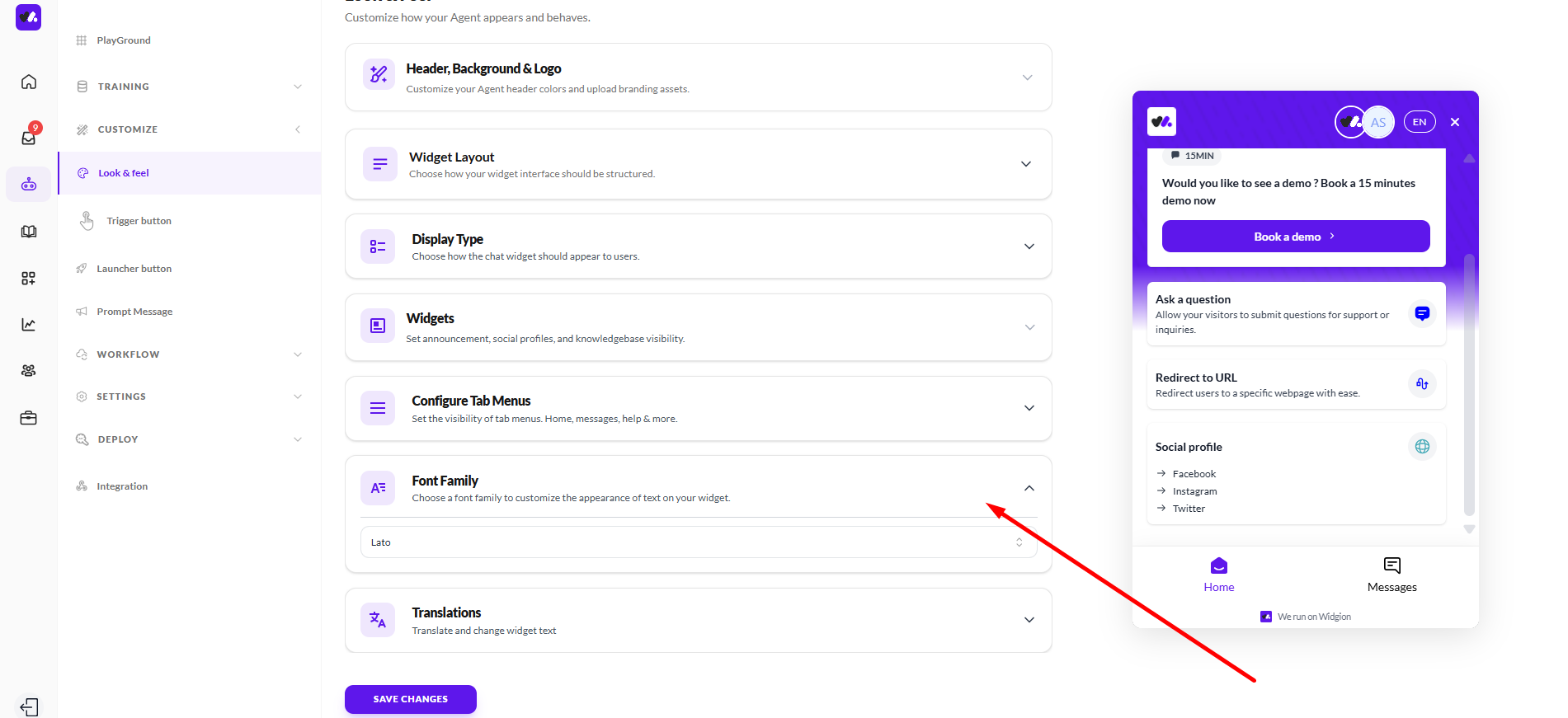This screenshot has width=1568, height=718.
Task: Click the logout icon at bottom left
Action: pyautogui.click(x=29, y=707)
